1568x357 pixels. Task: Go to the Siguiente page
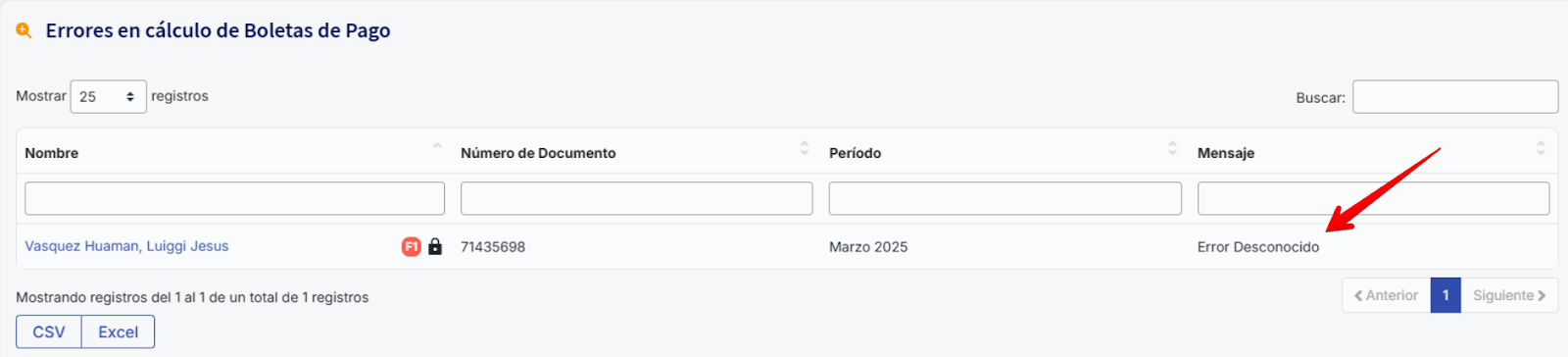1509,295
